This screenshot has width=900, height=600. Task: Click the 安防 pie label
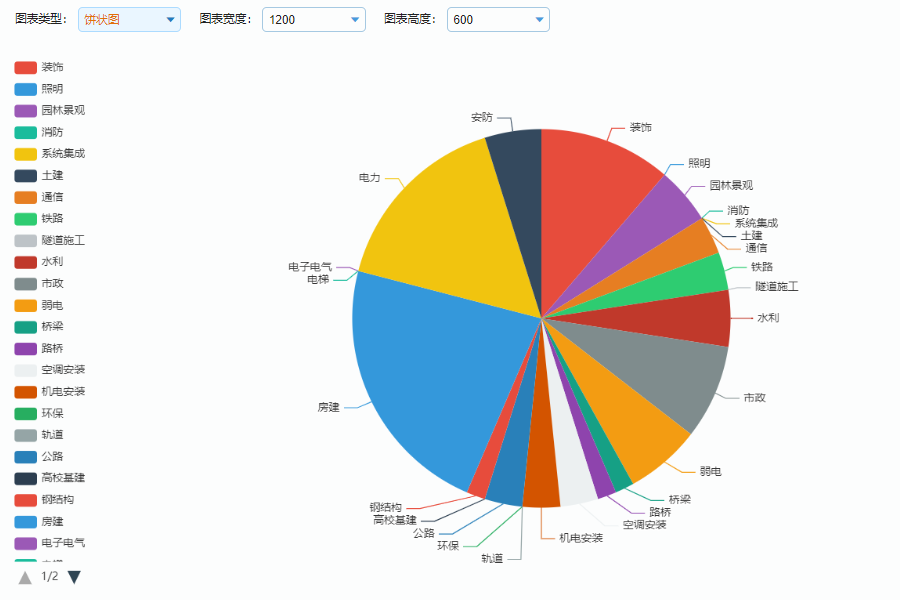[482, 118]
